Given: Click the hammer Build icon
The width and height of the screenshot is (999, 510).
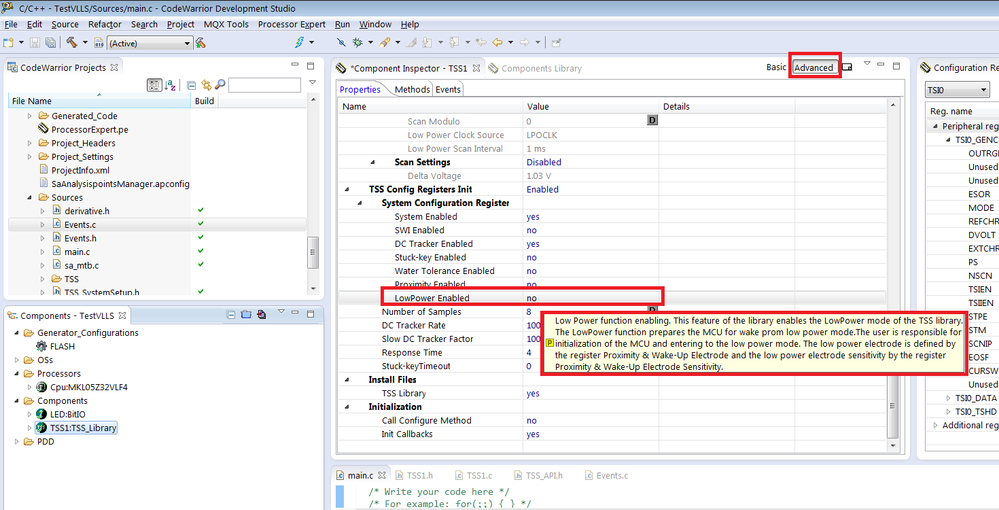Looking at the screenshot, I should tap(71, 43).
